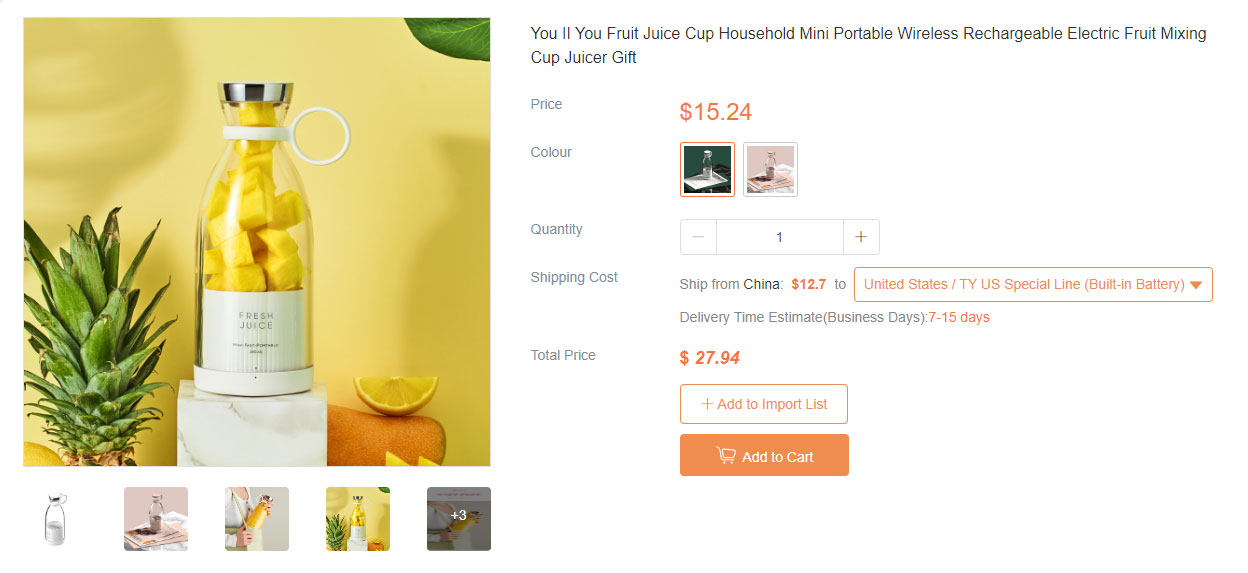1248x573 pixels.
Task: Click the Add to Import List button
Action: [764, 404]
